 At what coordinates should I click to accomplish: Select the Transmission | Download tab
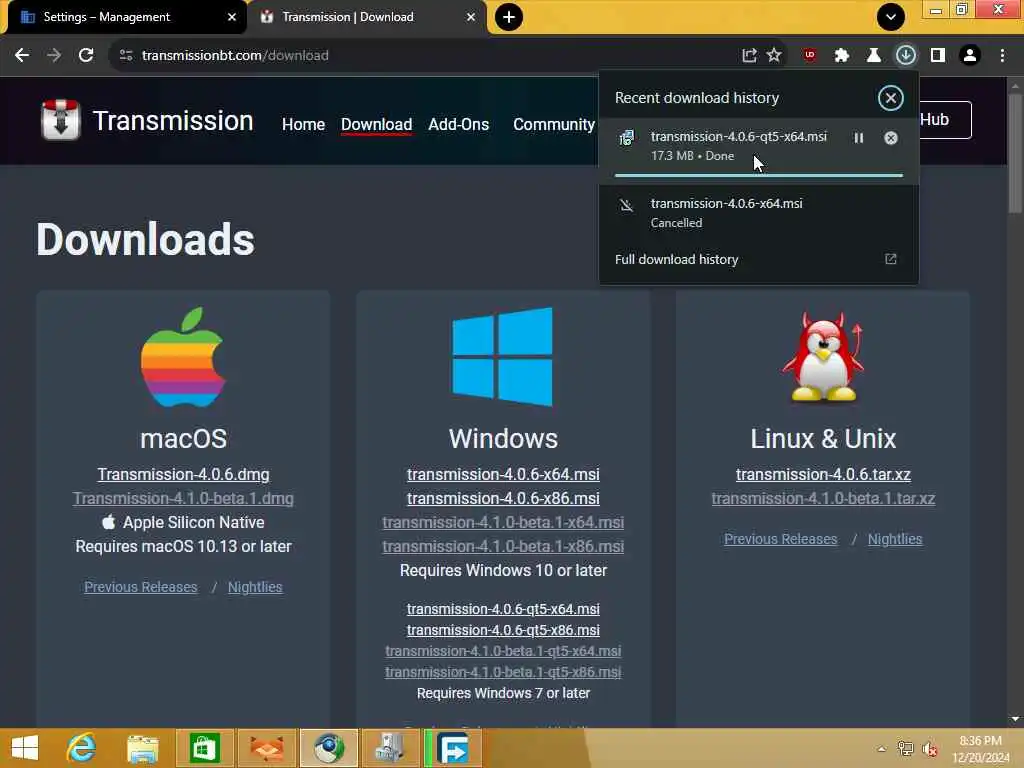367,17
